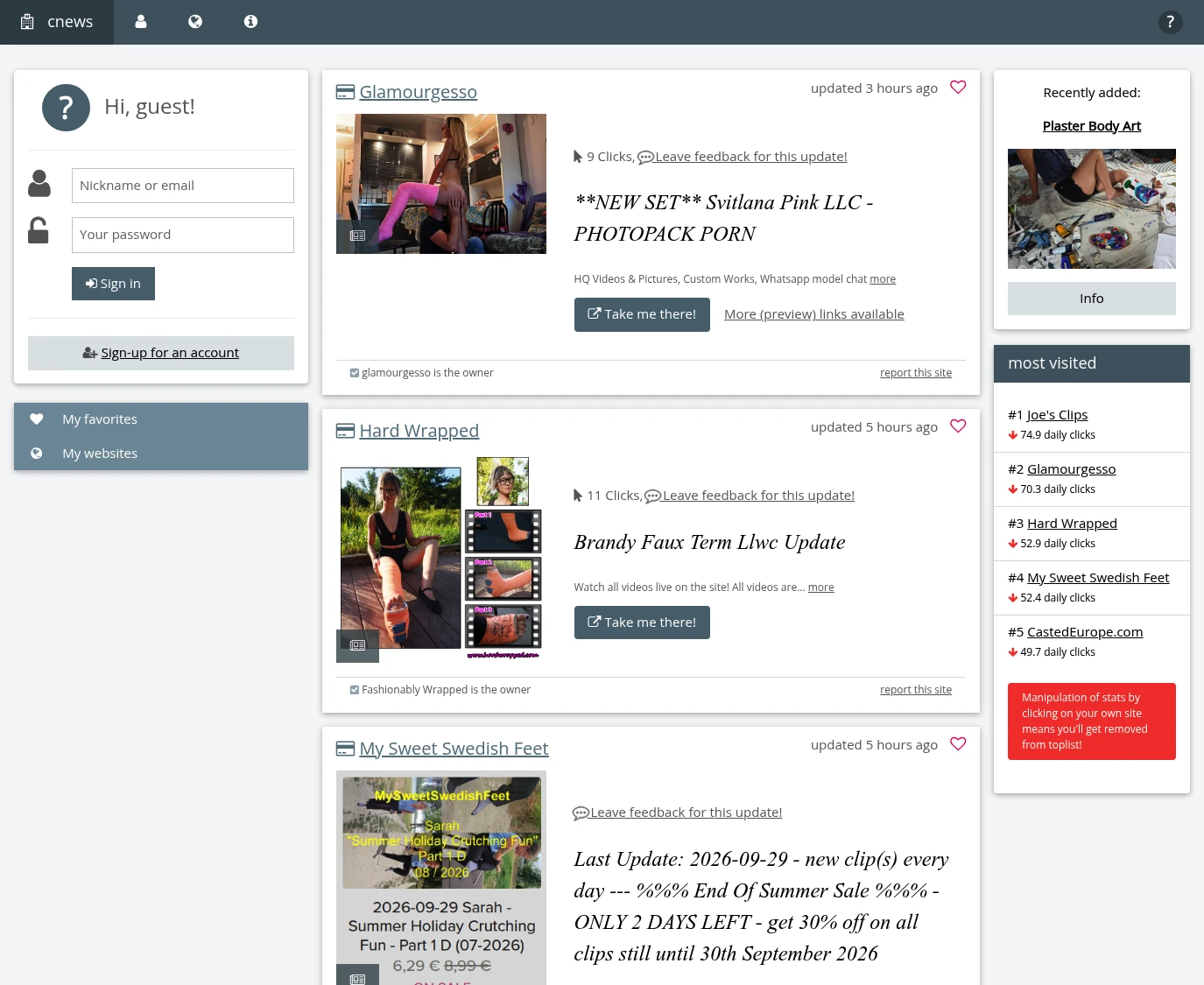The height and width of the screenshot is (985, 1204).
Task: Click news icon on Glamourgesso thumbnail
Action: pos(357,236)
